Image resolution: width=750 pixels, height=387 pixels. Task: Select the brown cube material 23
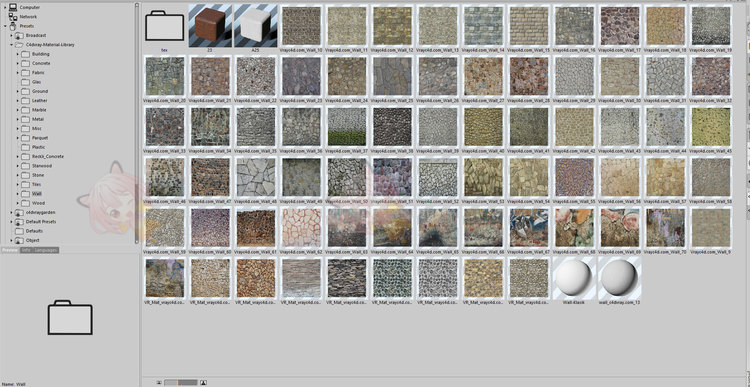coord(210,25)
